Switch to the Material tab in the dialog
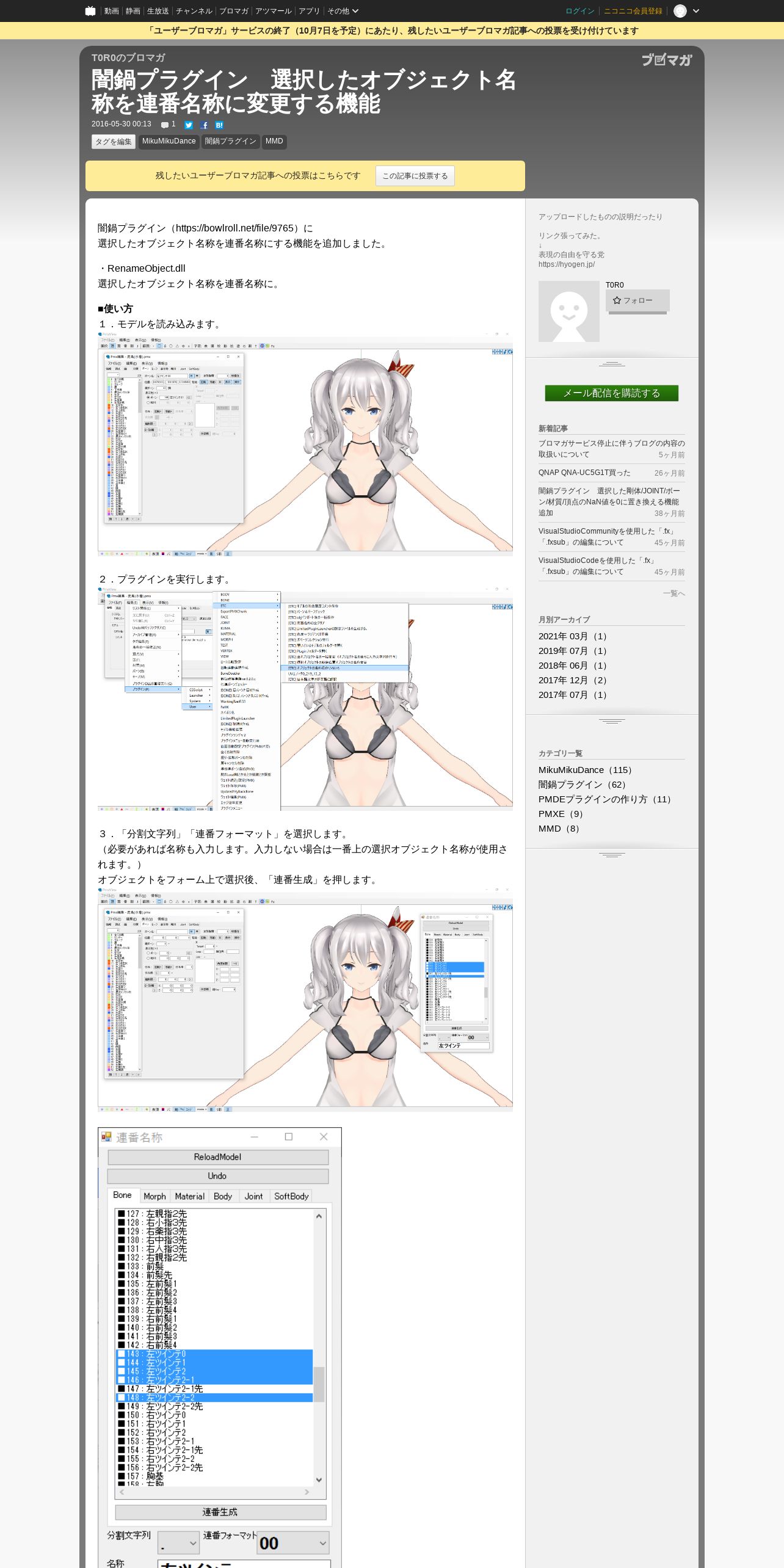Image resolution: width=784 pixels, height=1568 pixels. [189, 1196]
